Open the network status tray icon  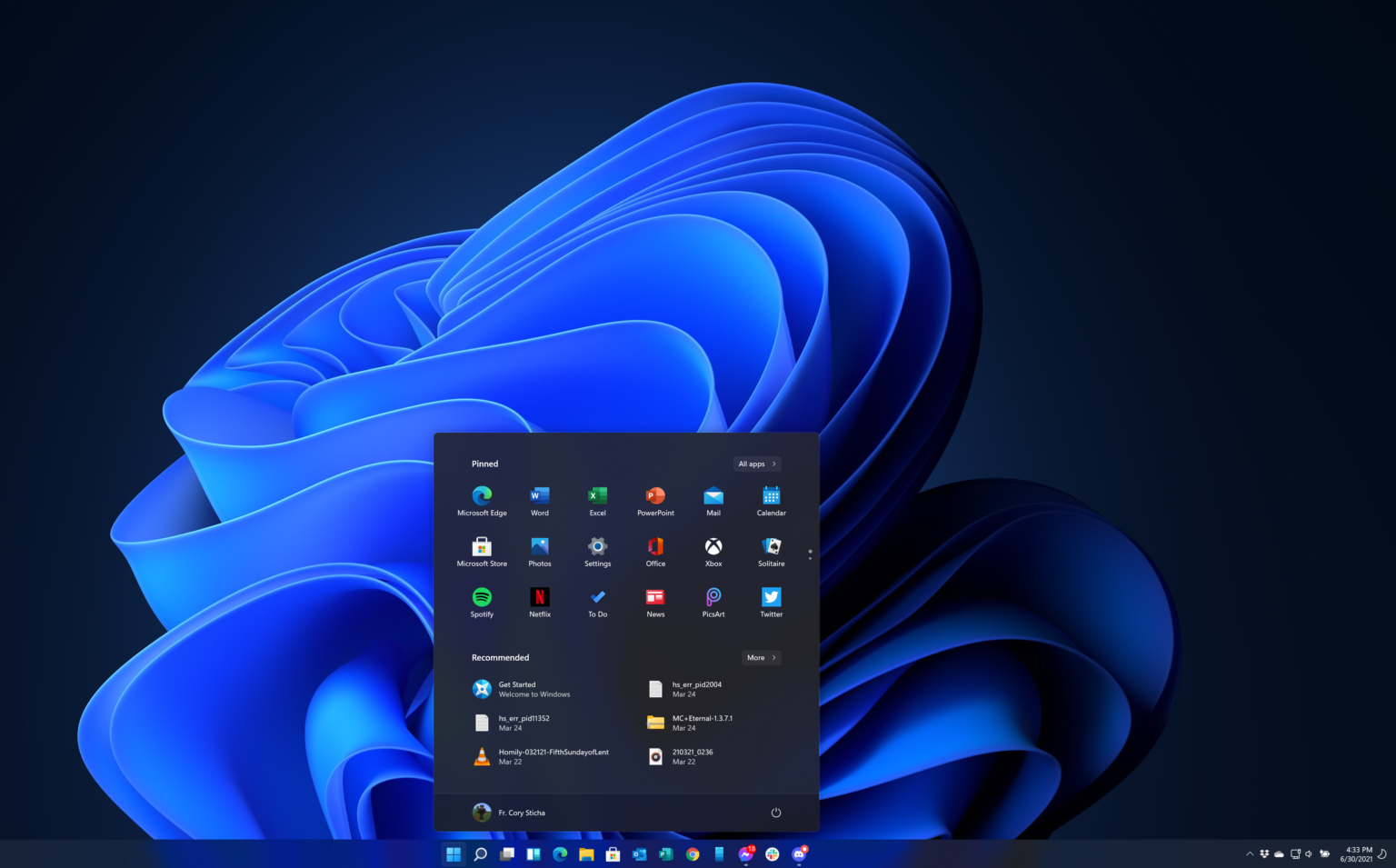tap(1295, 854)
